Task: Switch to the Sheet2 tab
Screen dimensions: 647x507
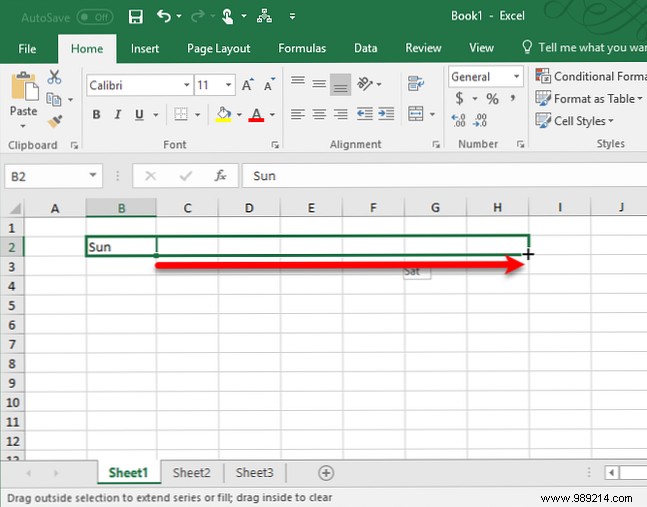Action: pyautogui.click(x=191, y=473)
